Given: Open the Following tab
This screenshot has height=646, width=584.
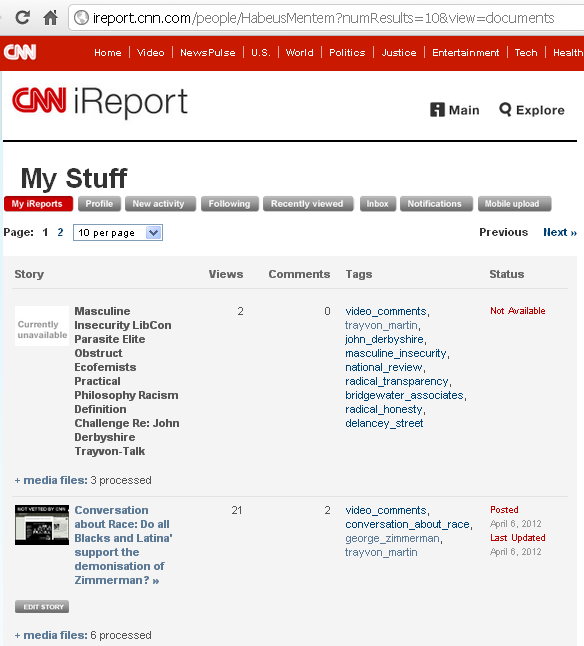Looking at the screenshot, I should [230, 204].
